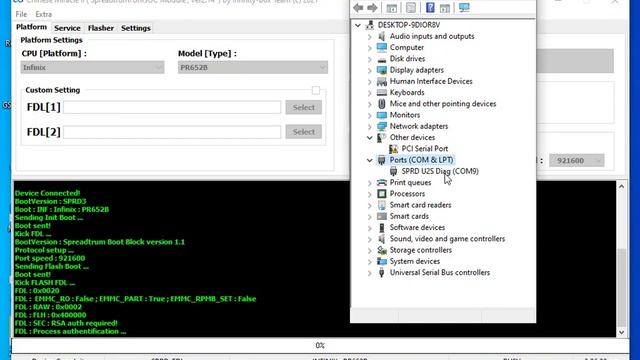Open the File menu
640x360 pixels.
[21, 14]
